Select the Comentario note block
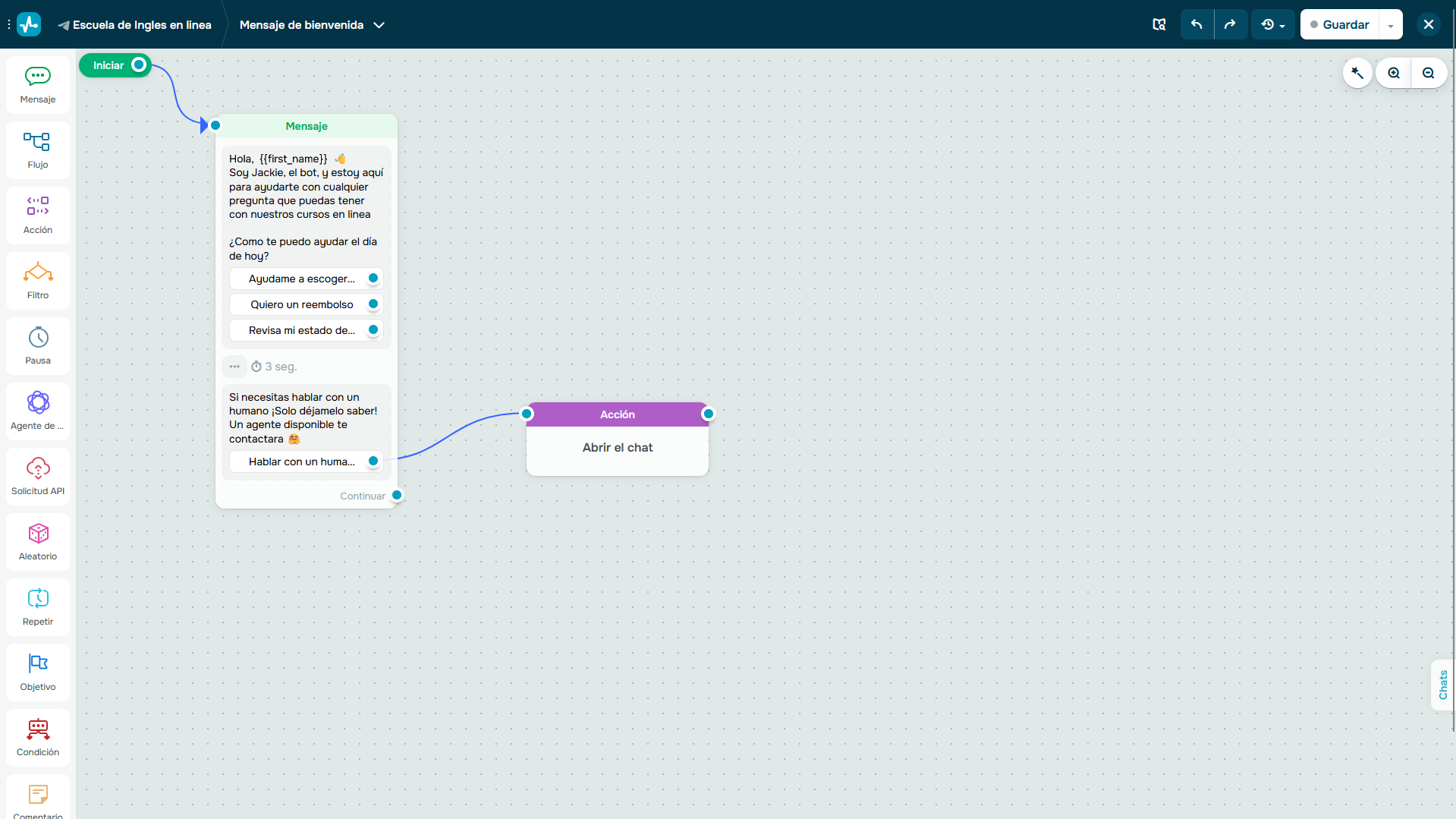The width and height of the screenshot is (1456, 819). 38,797
